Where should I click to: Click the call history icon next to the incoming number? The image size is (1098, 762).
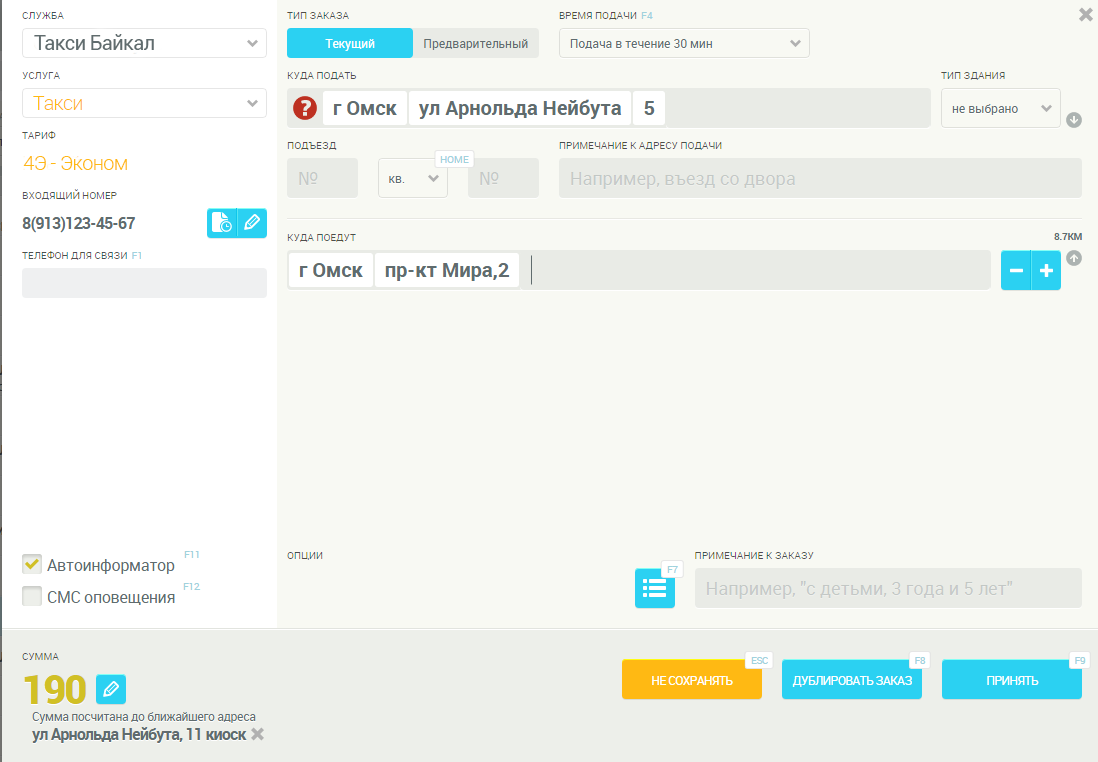click(x=222, y=223)
